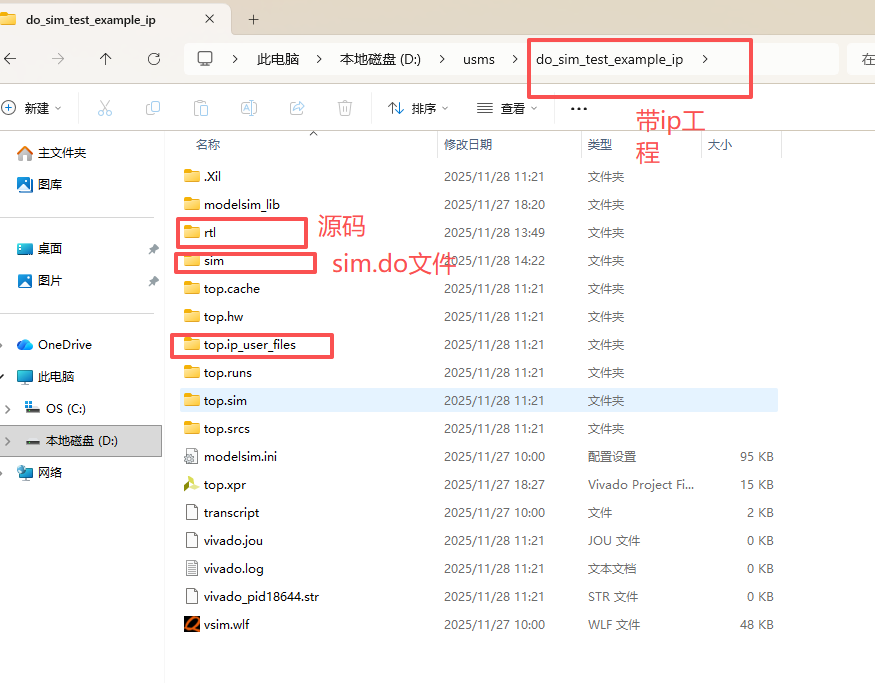Open 桌面 in the sidebar
Viewport: 875px width, 683px height.
pos(40,249)
